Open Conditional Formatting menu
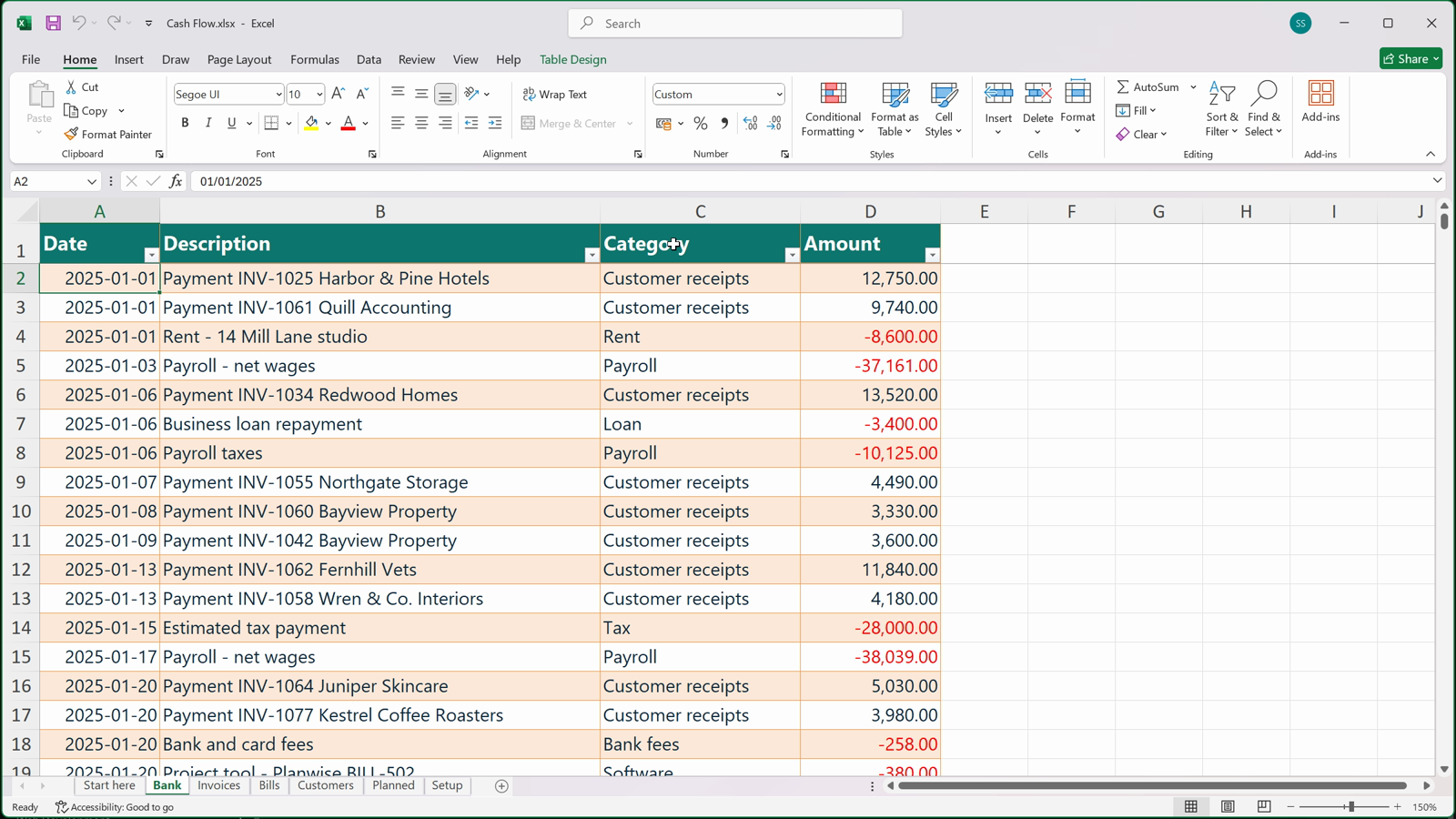 point(833,109)
